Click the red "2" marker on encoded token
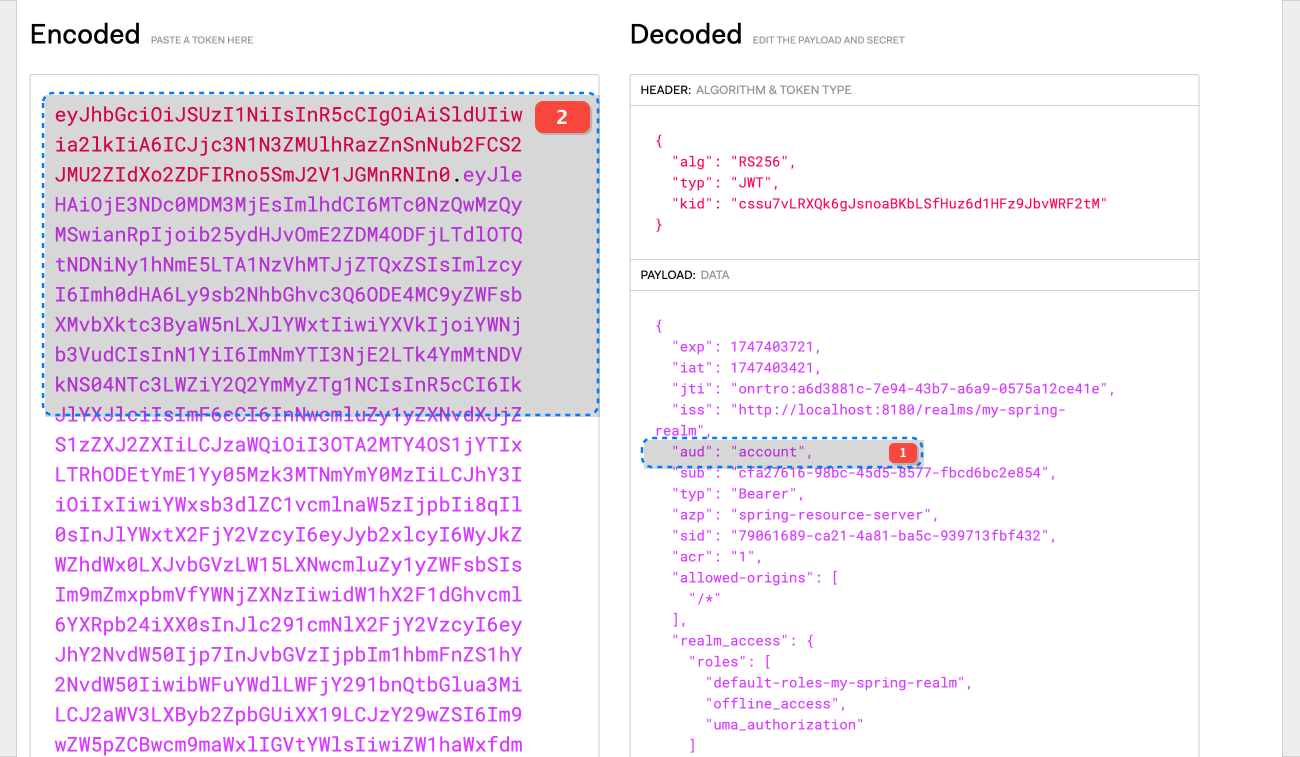This screenshot has width=1300, height=757. [563, 116]
